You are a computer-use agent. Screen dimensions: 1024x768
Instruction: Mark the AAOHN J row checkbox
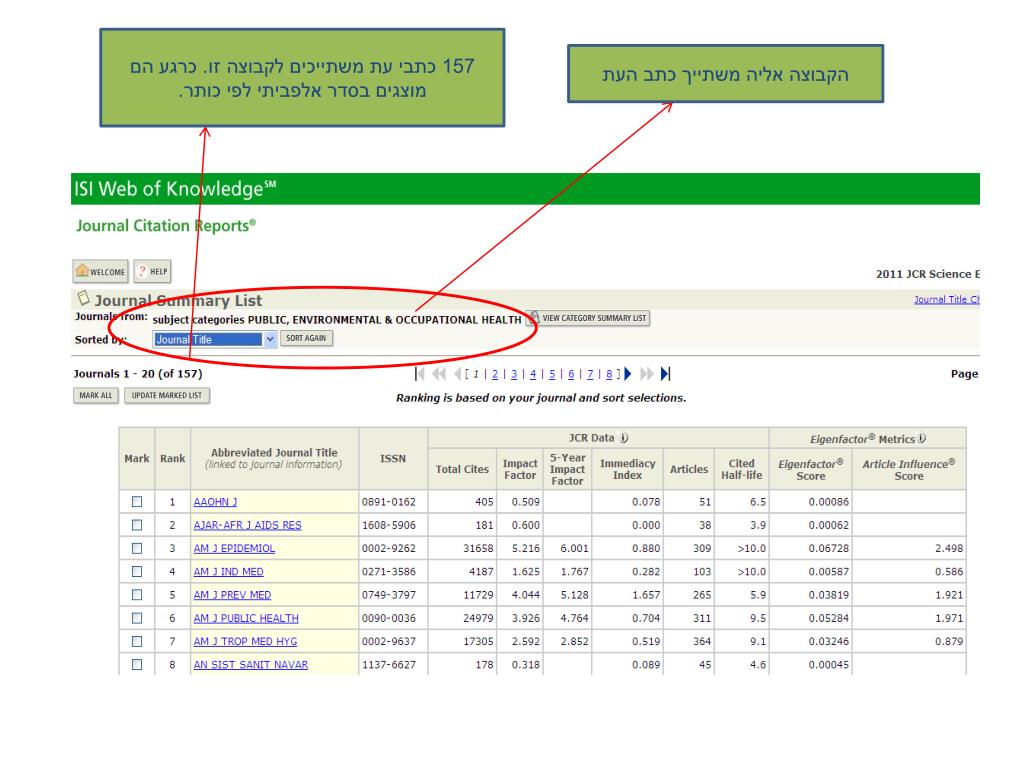tap(136, 502)
